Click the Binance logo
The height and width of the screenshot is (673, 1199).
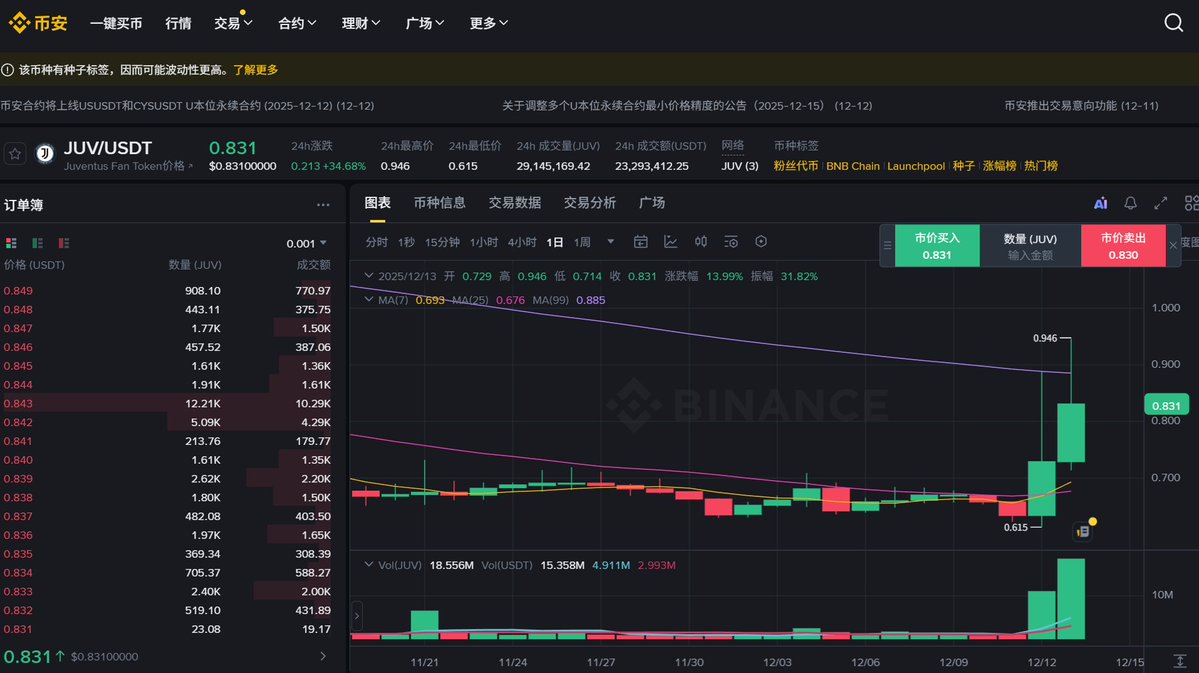click(x=37, y=23)
